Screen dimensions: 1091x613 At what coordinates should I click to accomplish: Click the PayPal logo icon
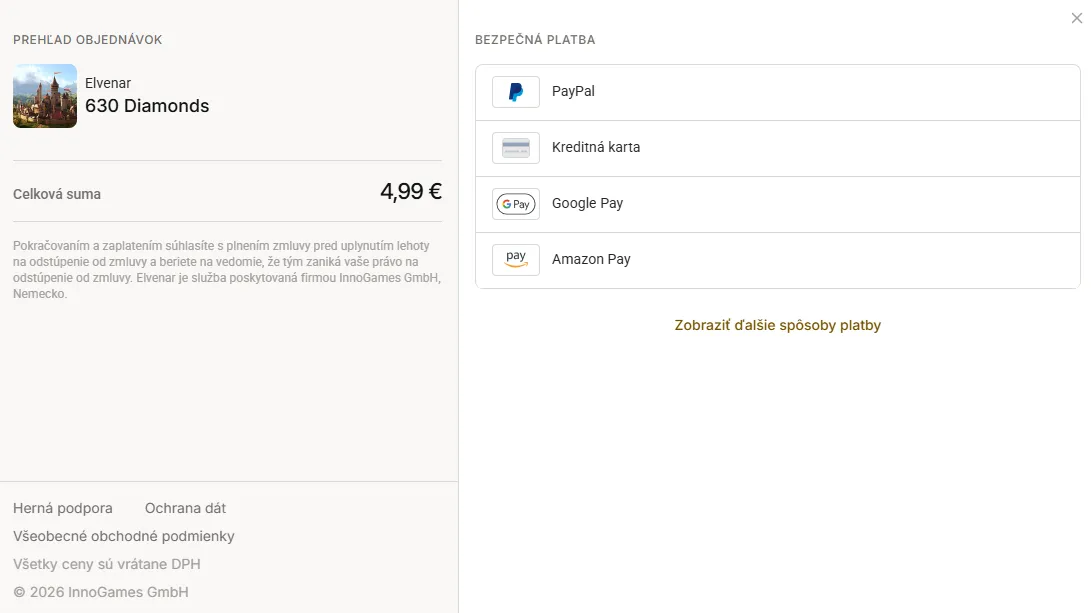pyautogui.click(x=516, y=92)
